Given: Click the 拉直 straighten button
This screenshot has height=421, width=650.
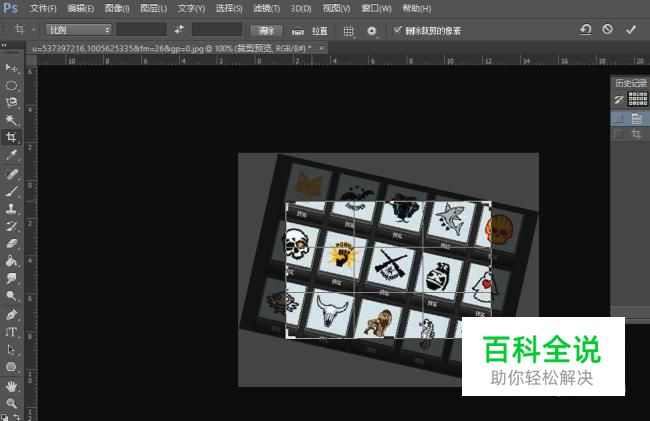Looking at the screenshot, I should pyautogui.click(x=320, y=31).
